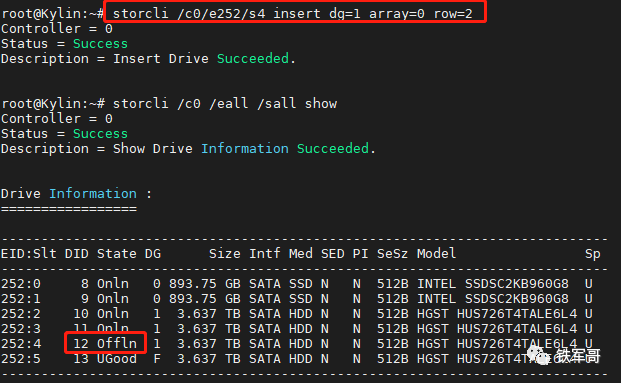Click the WeChat logo in the watermark
Screen dimensions: 621x383
click(539, 355)
